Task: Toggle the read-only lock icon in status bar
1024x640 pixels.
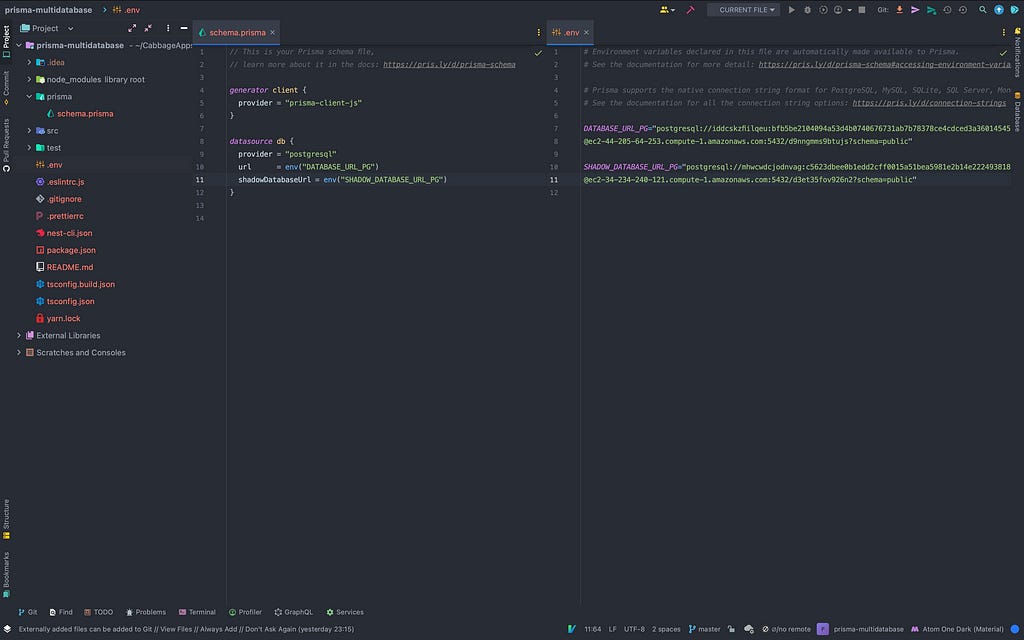Action: (x=732, y=629)
